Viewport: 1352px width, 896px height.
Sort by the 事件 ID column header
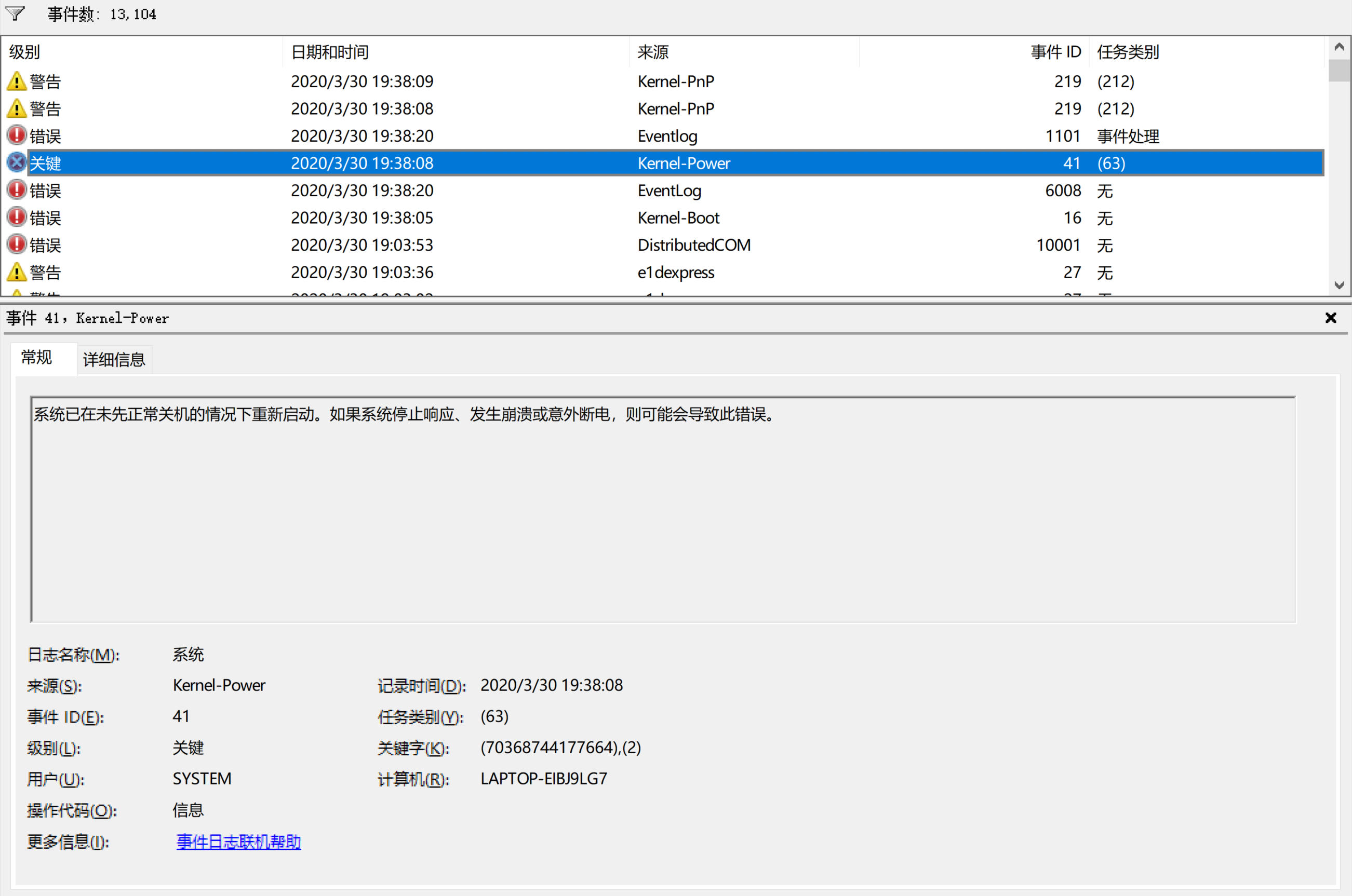1055,52
